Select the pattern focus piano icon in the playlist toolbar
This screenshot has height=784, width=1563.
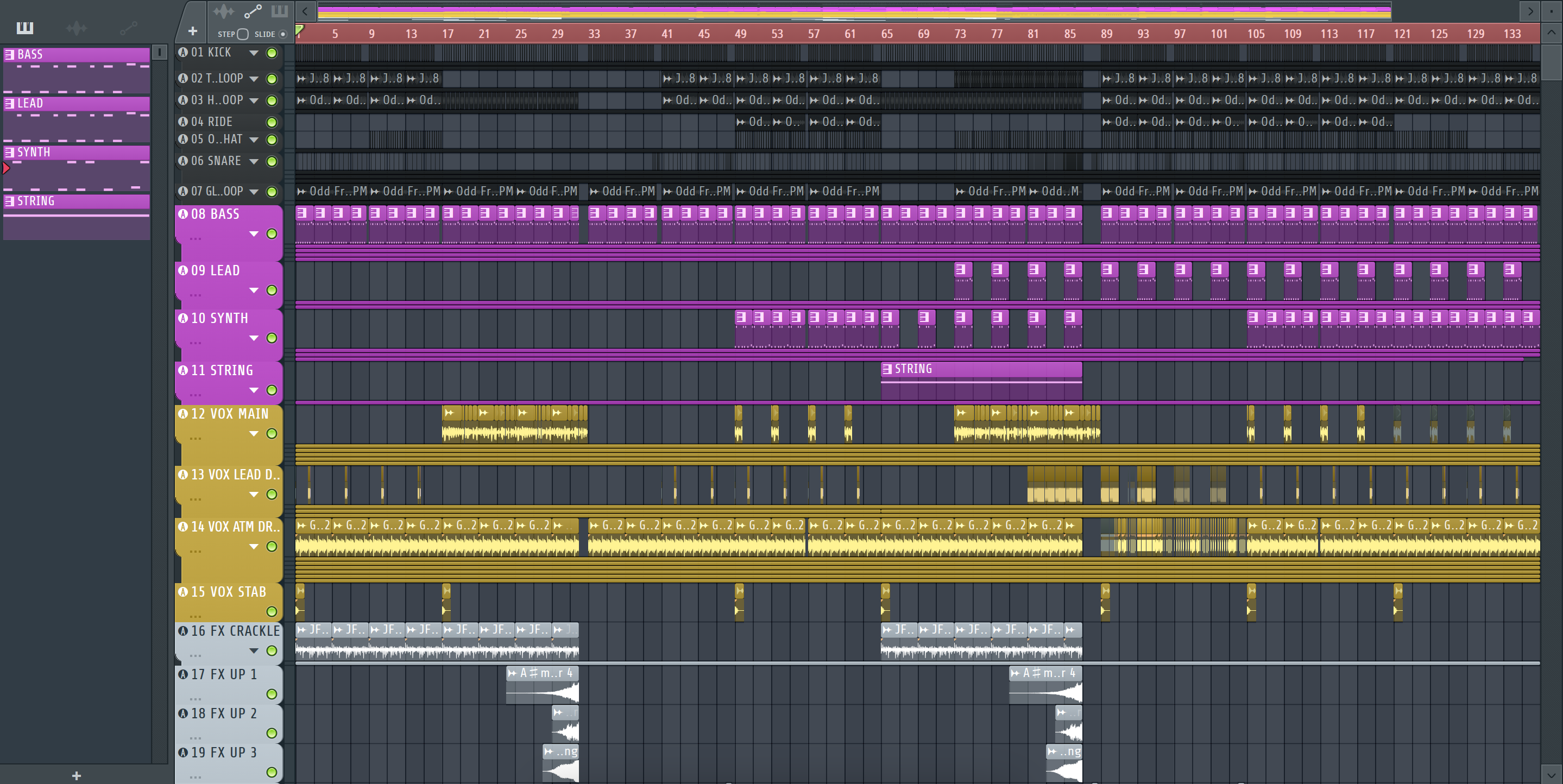[x=280, y=11]
